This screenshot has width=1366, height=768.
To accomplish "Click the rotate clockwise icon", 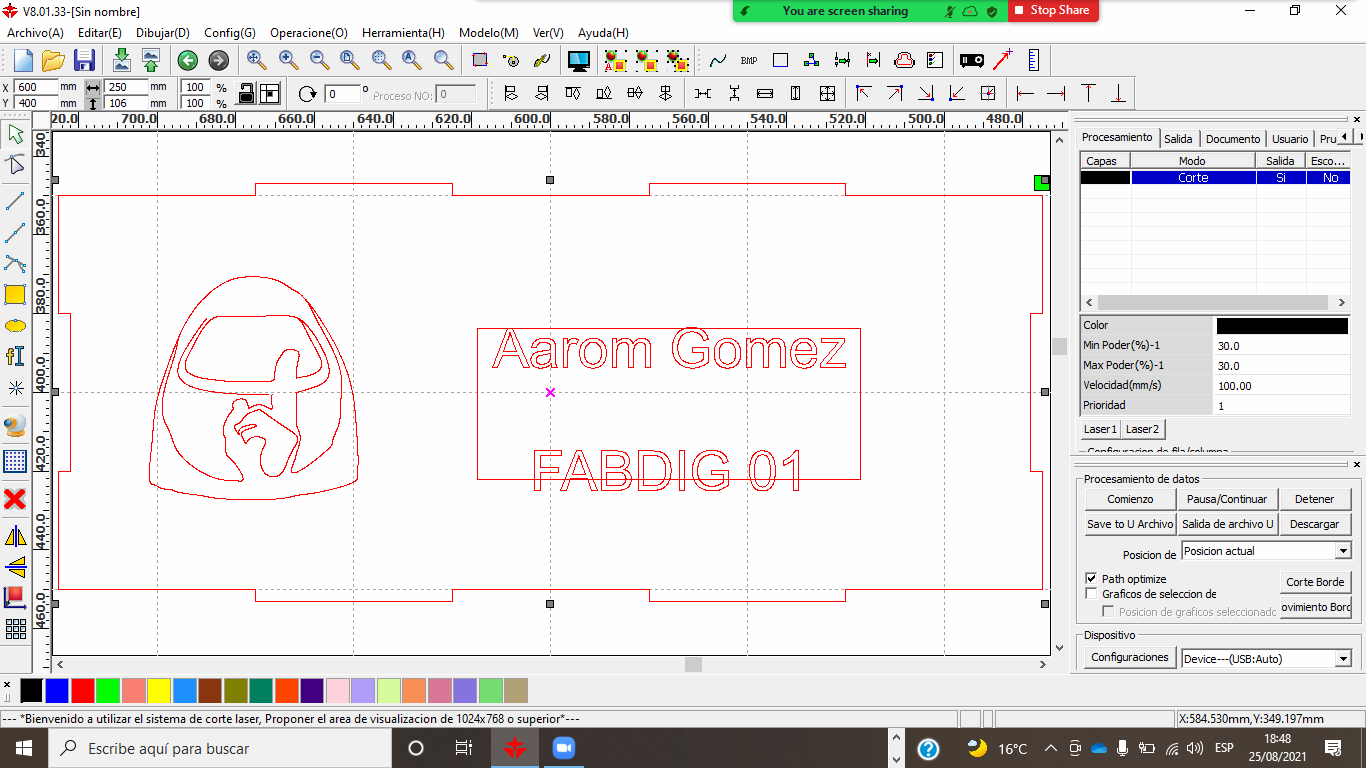I will click(x=308, y=94).
